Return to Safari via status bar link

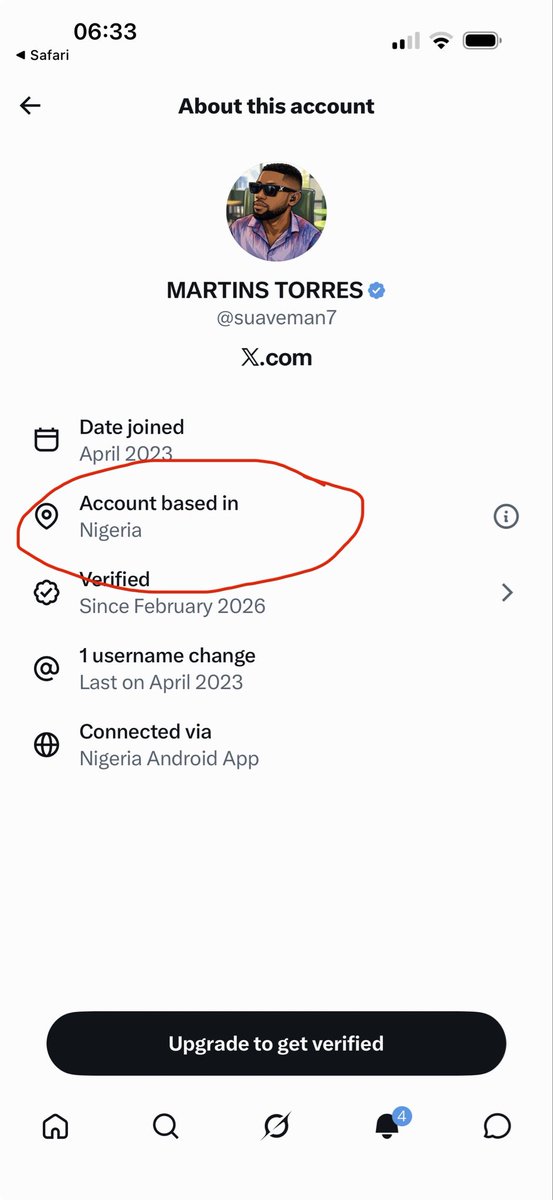[43, 55]
